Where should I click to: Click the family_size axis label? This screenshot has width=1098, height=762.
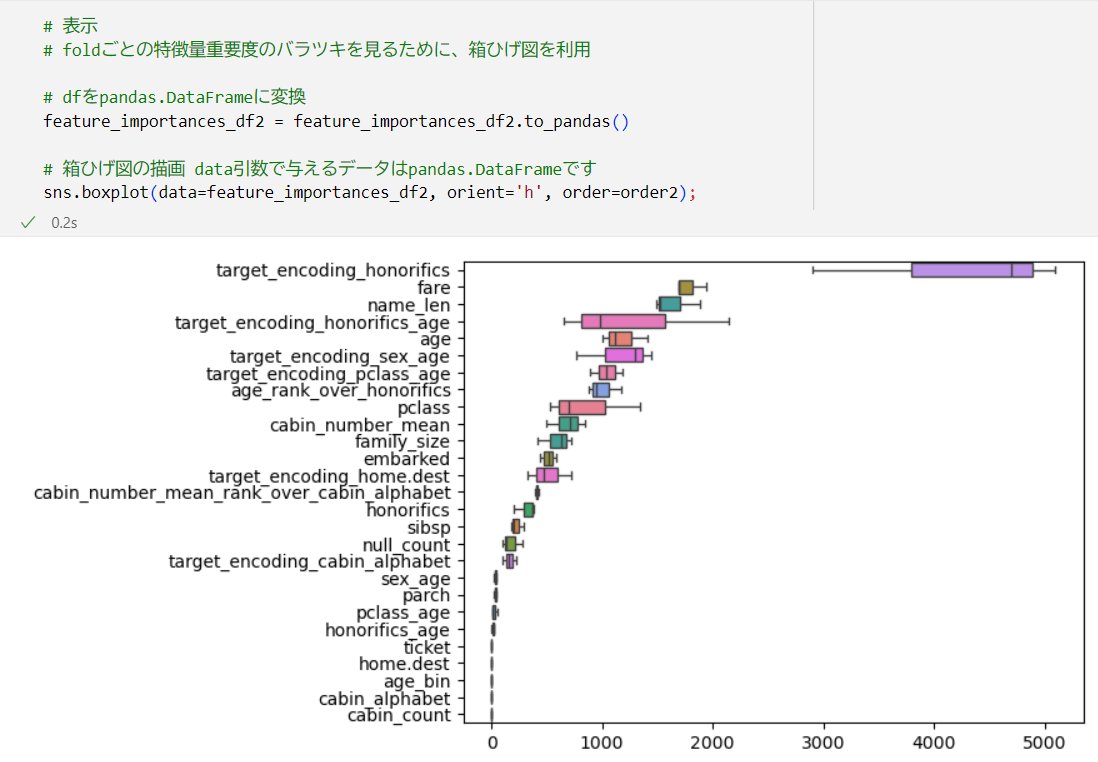pyautogui.click(x=402, y=442)
